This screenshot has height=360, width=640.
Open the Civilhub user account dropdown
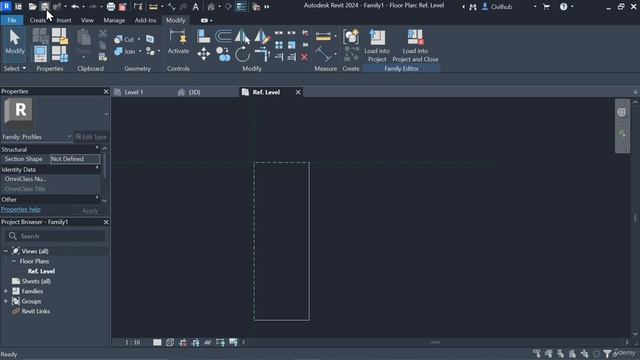pyautogui.click(x=535, y=7)
